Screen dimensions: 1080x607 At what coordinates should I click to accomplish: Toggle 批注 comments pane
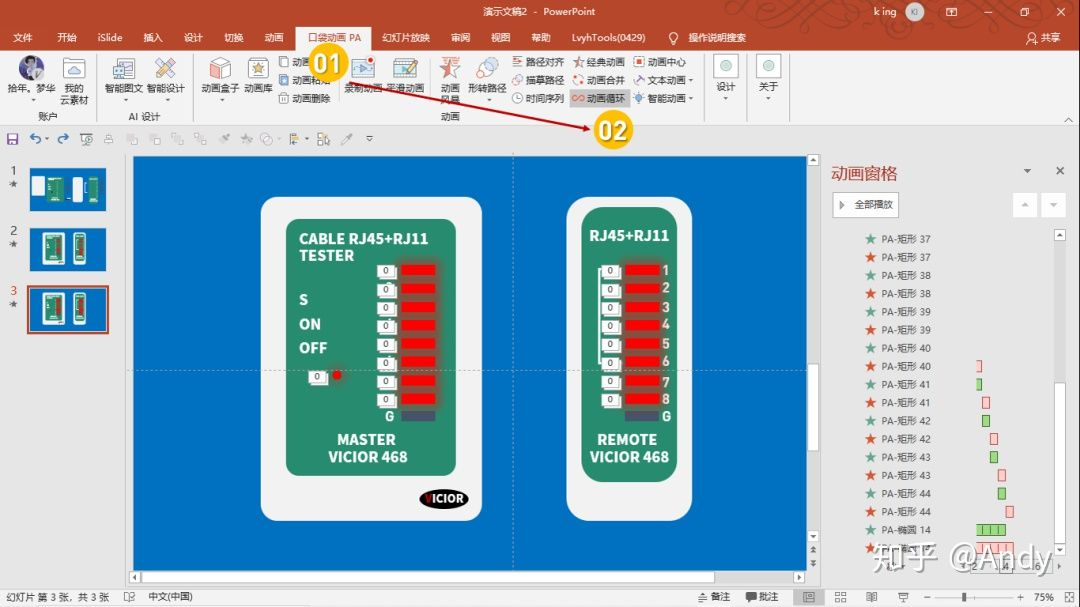pyautogui.click(x=762, y=597)
